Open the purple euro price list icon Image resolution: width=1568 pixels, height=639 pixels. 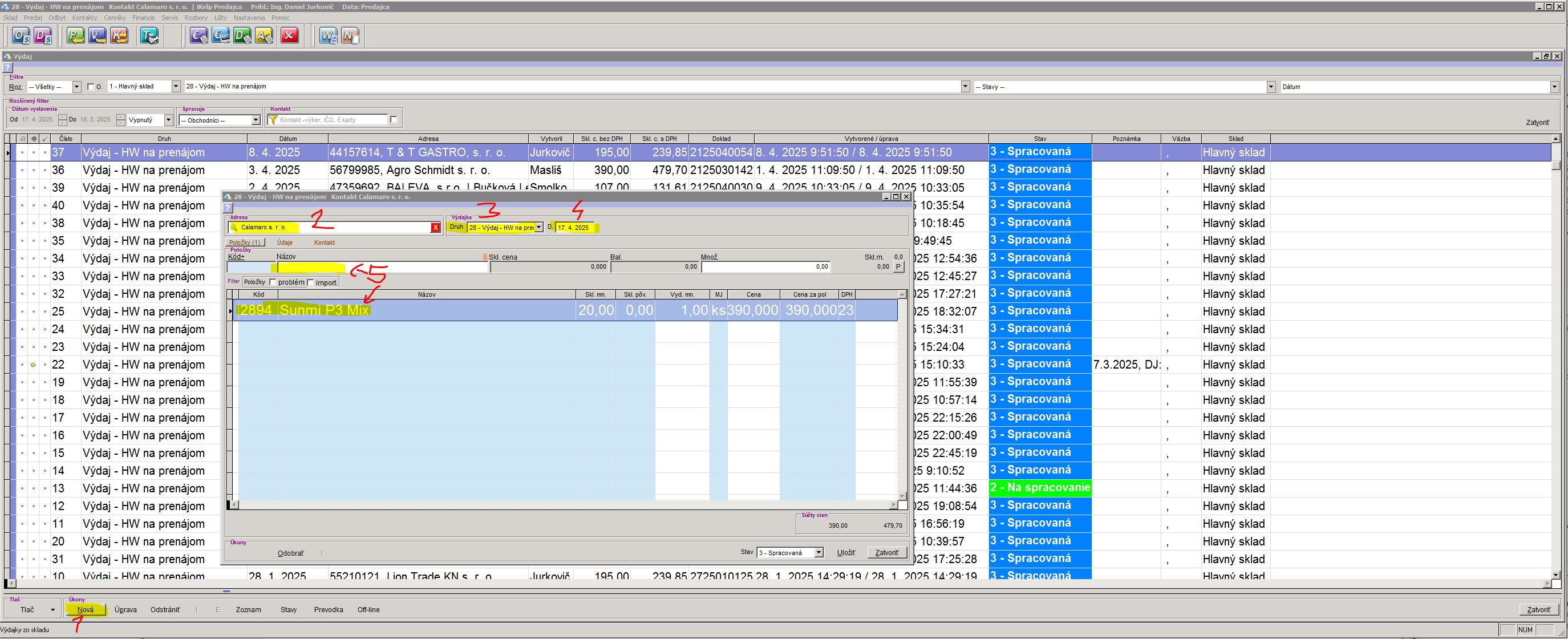coord(198,36)
